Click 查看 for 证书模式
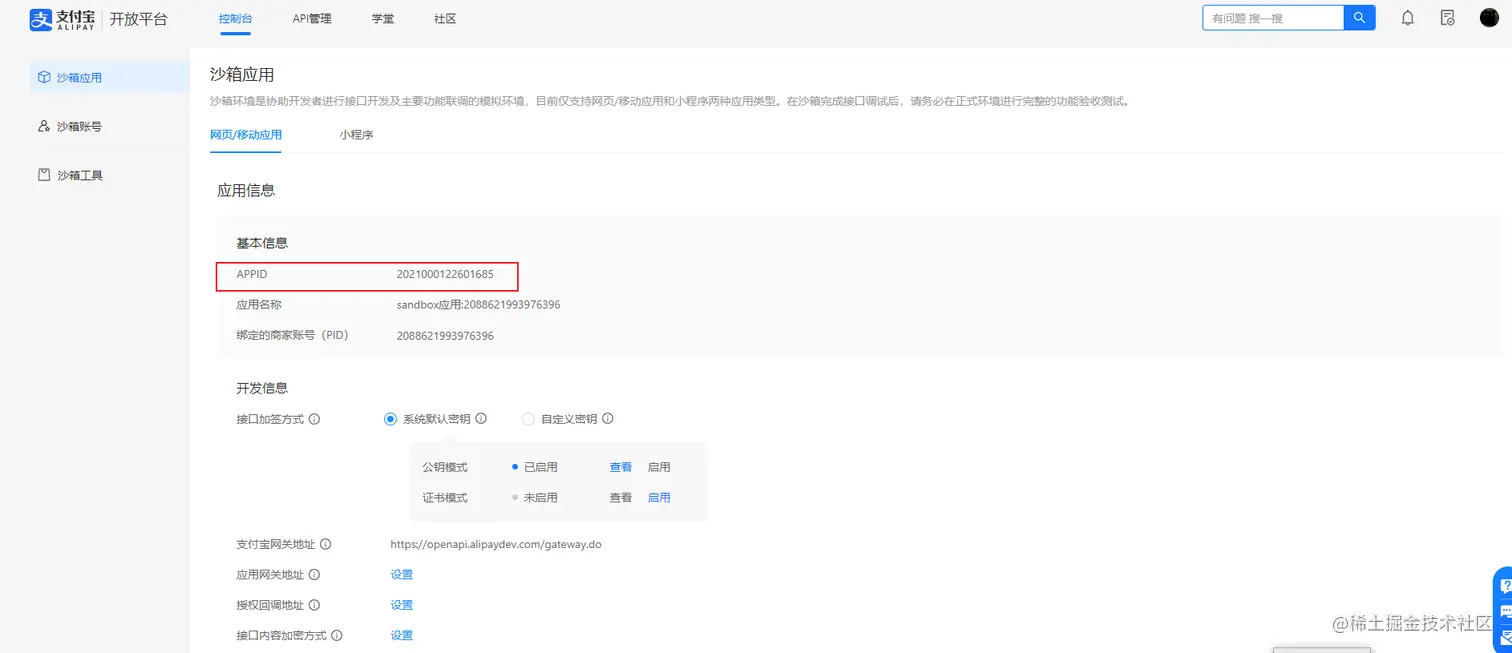The width and height of the screenshot is (1512, 653). pos(621,497)
